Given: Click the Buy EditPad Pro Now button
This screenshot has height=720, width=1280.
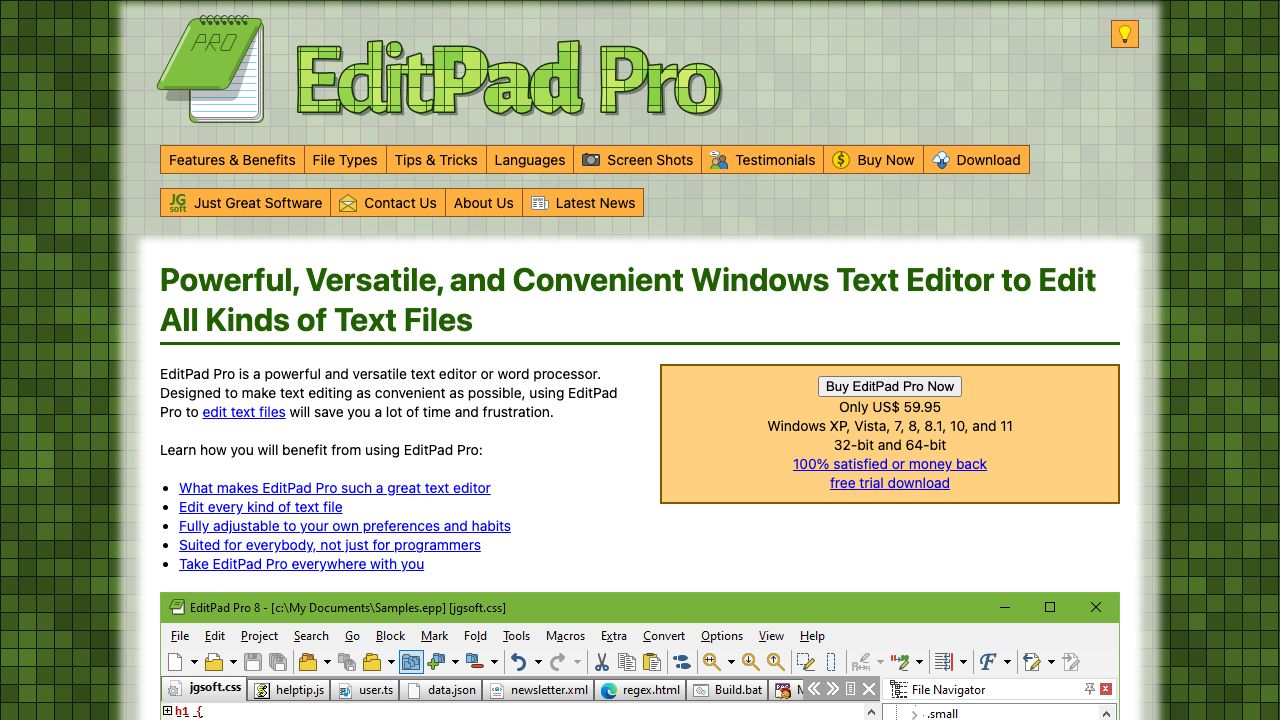Looking at the screenshot, I should pyautogui.click(x=890, y=386).
